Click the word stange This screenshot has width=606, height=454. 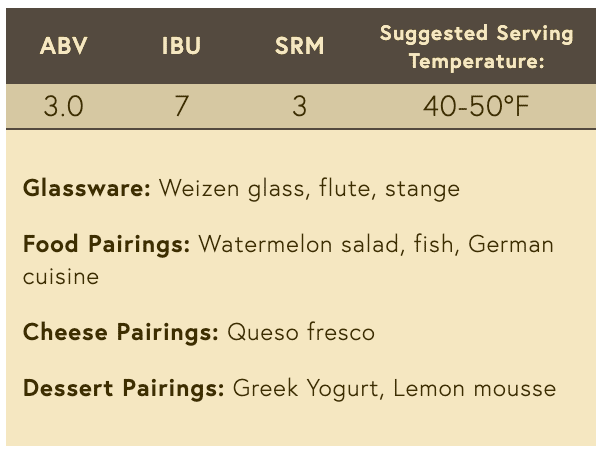(x=422, y=189)
